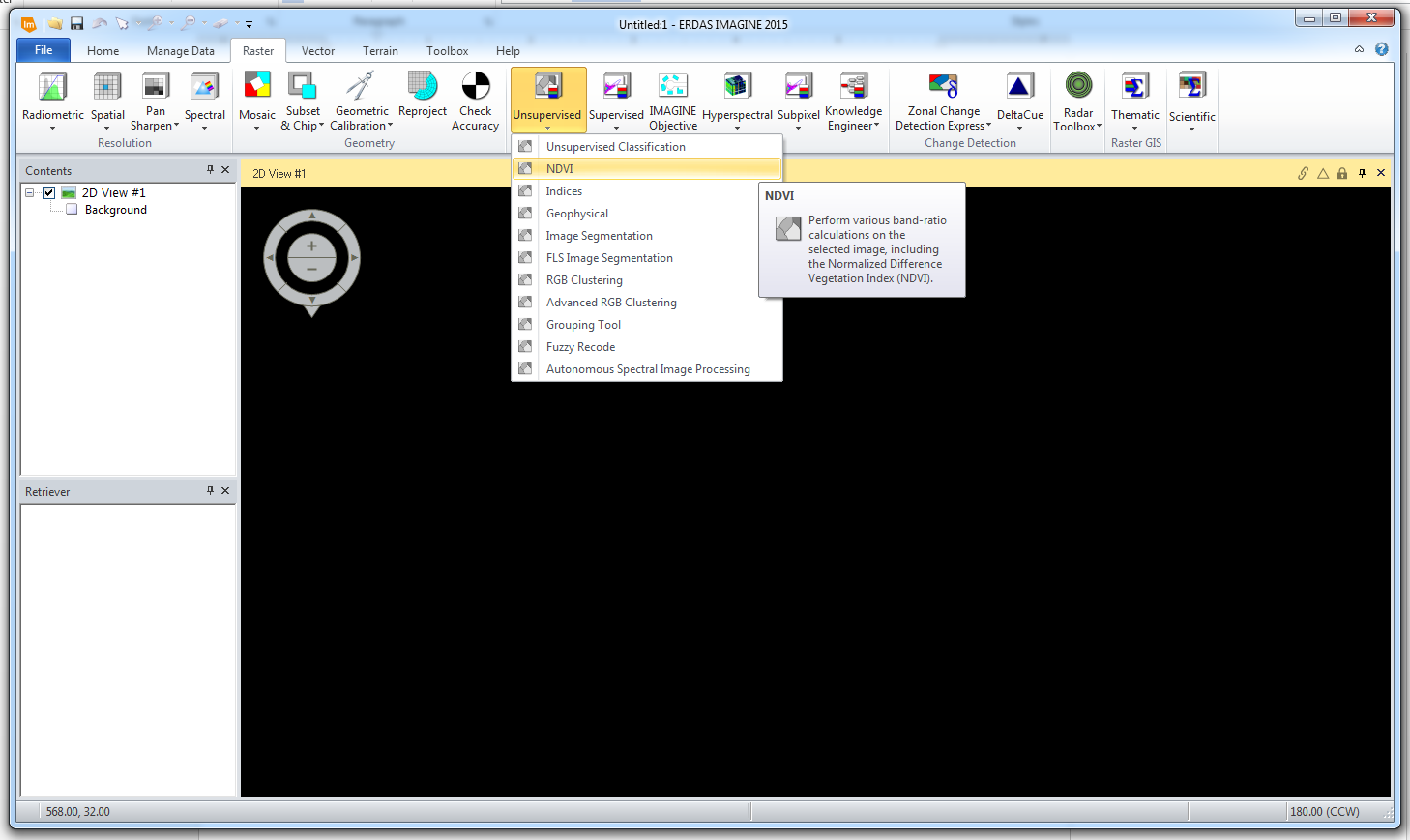Select the pointer arrow tool in quick access toolbar

tap(122, 24)
